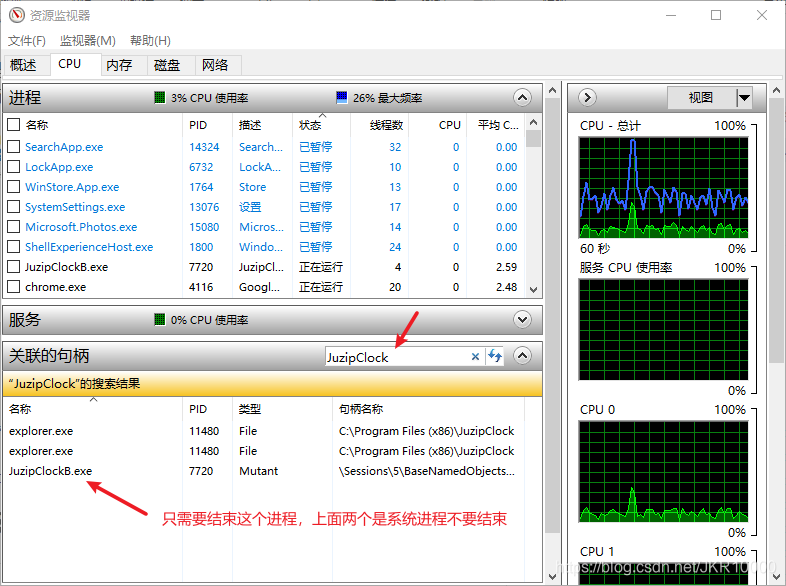Click PID 7720 in the process list
Screen dimensions: 786x586
click(x=201, y=267)
